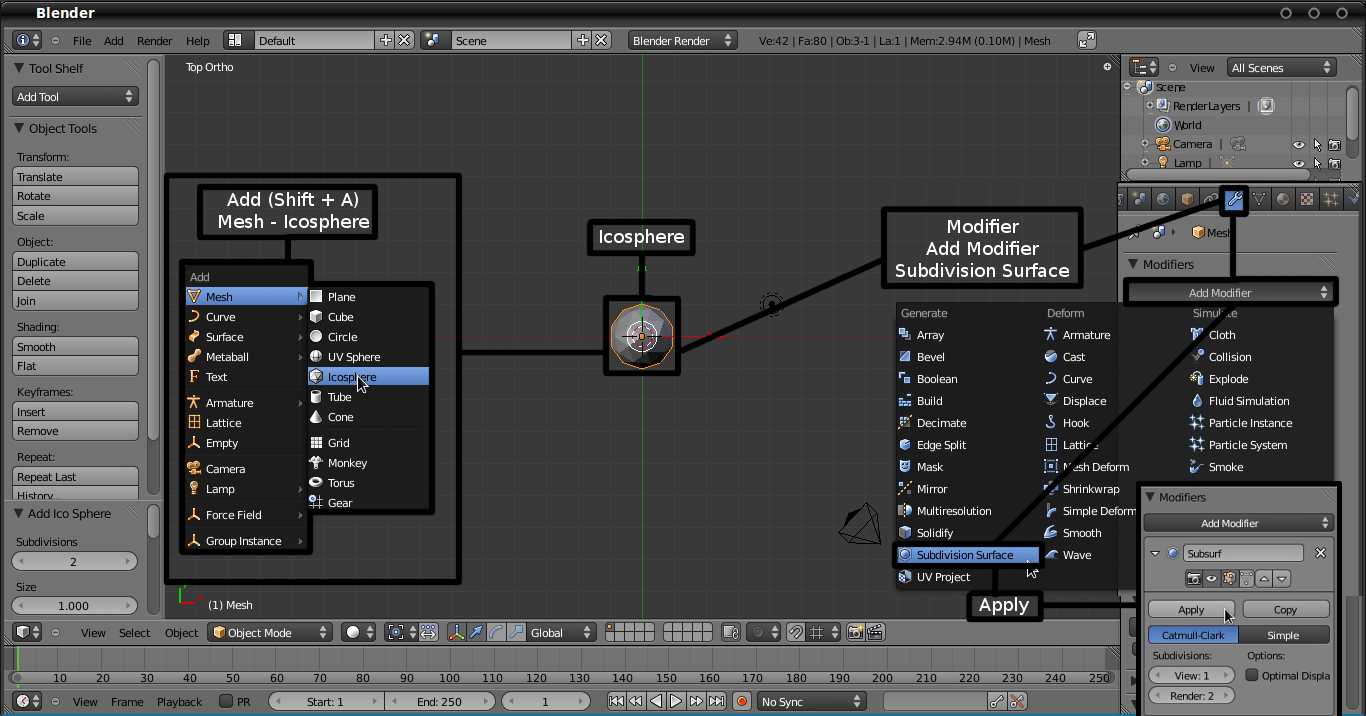Enable the PR checkbox in timeline header
Viewport: 1366px width, 716px height.
(x=226, y=702)
